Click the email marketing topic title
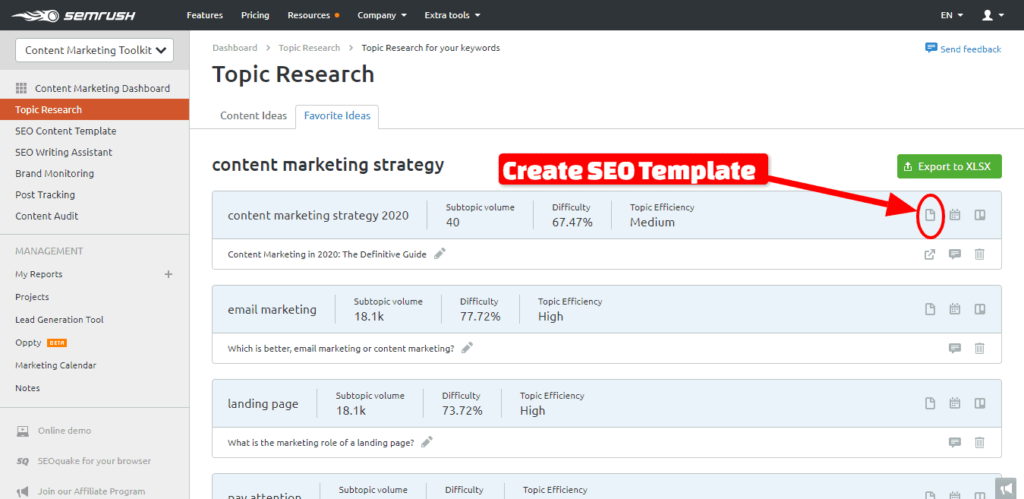The image size is (1024, 499). click(272, 310)
